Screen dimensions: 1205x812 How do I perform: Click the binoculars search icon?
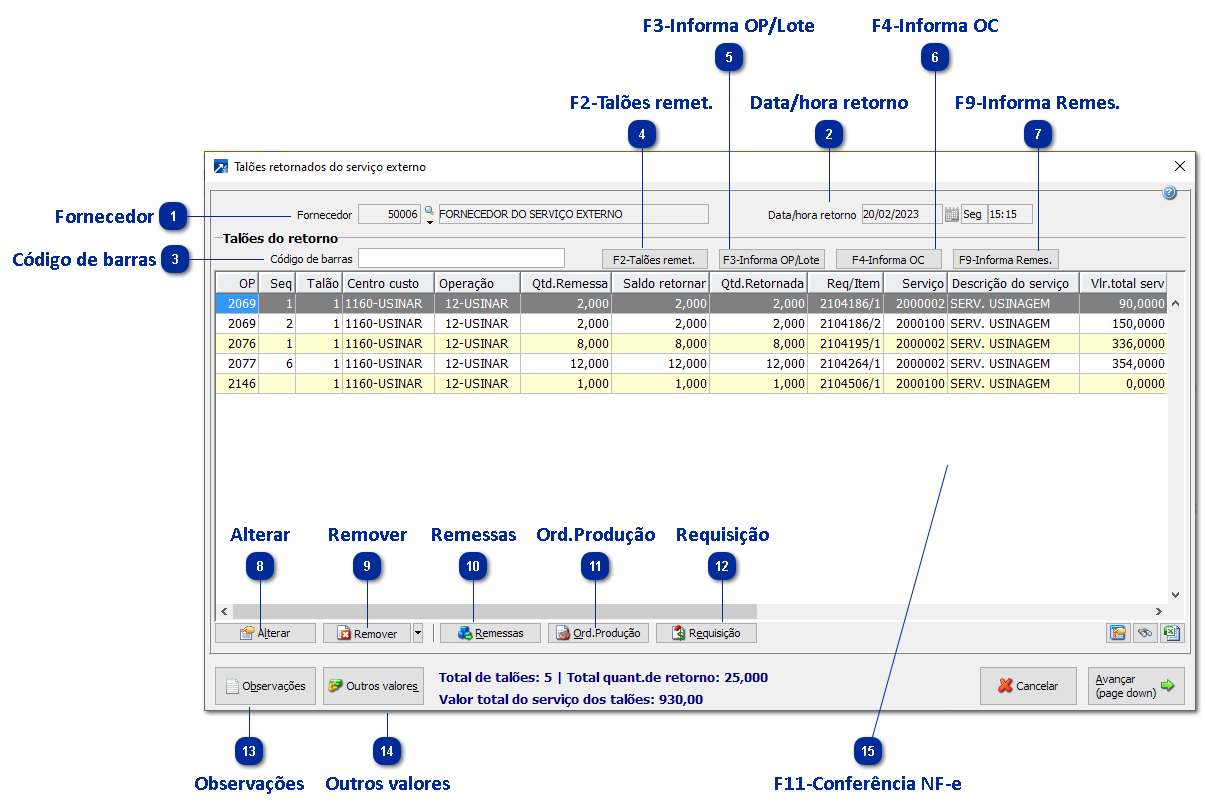click(x=1144, y=633)
